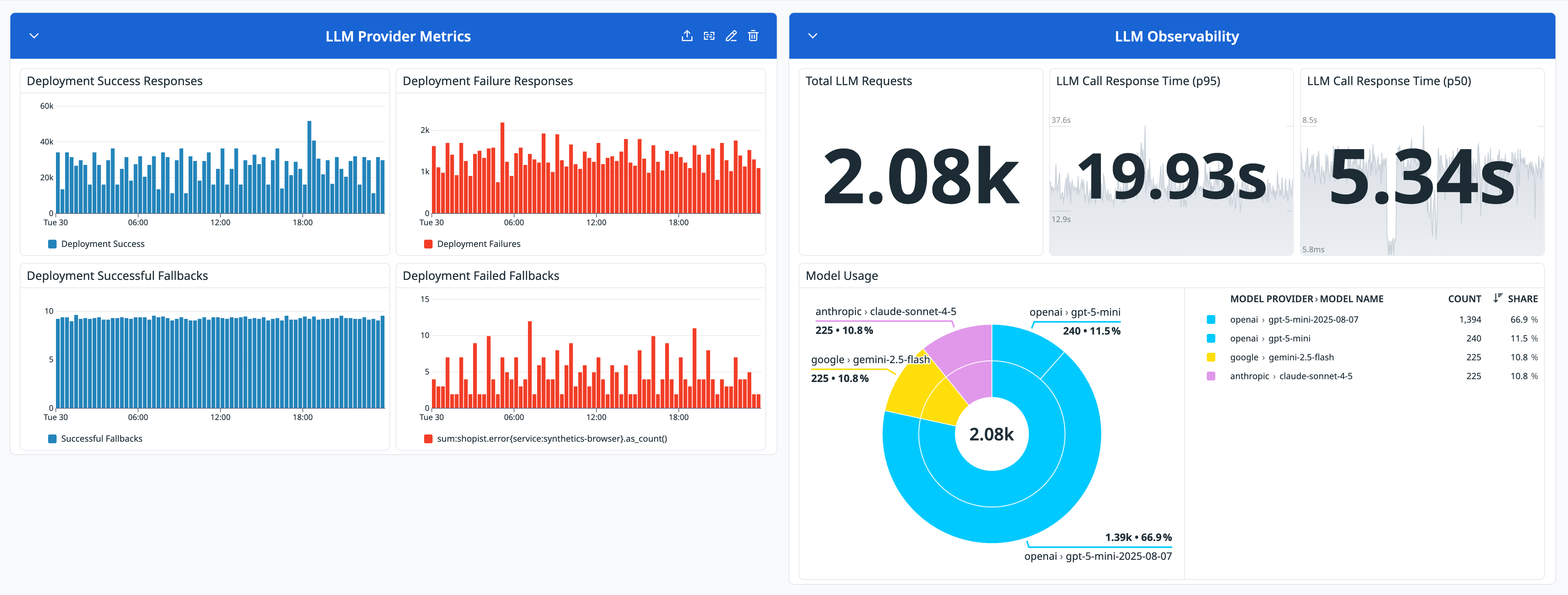Screen dimensions: 1568x595
Task: Click the 240 • 11.5% chart value
Action: click(x=1091, y=331)
